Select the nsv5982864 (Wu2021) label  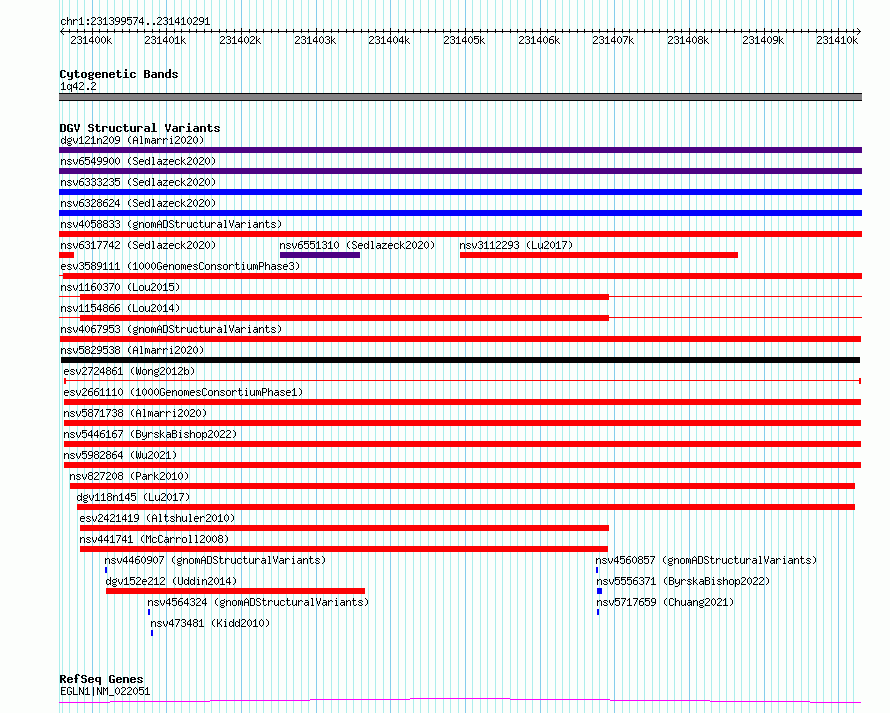[x=120, y=455]
